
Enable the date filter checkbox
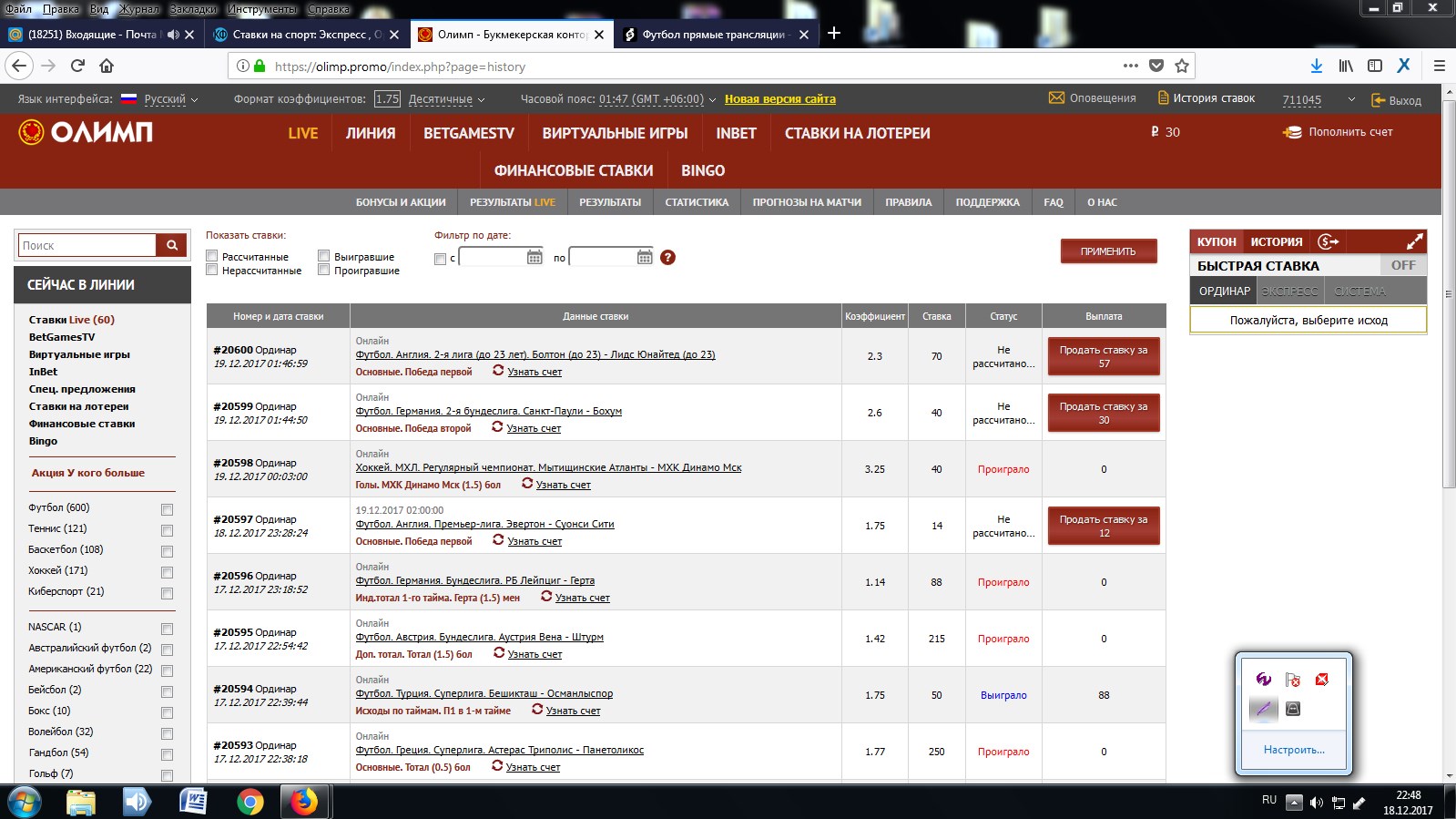tap(440, 259)
